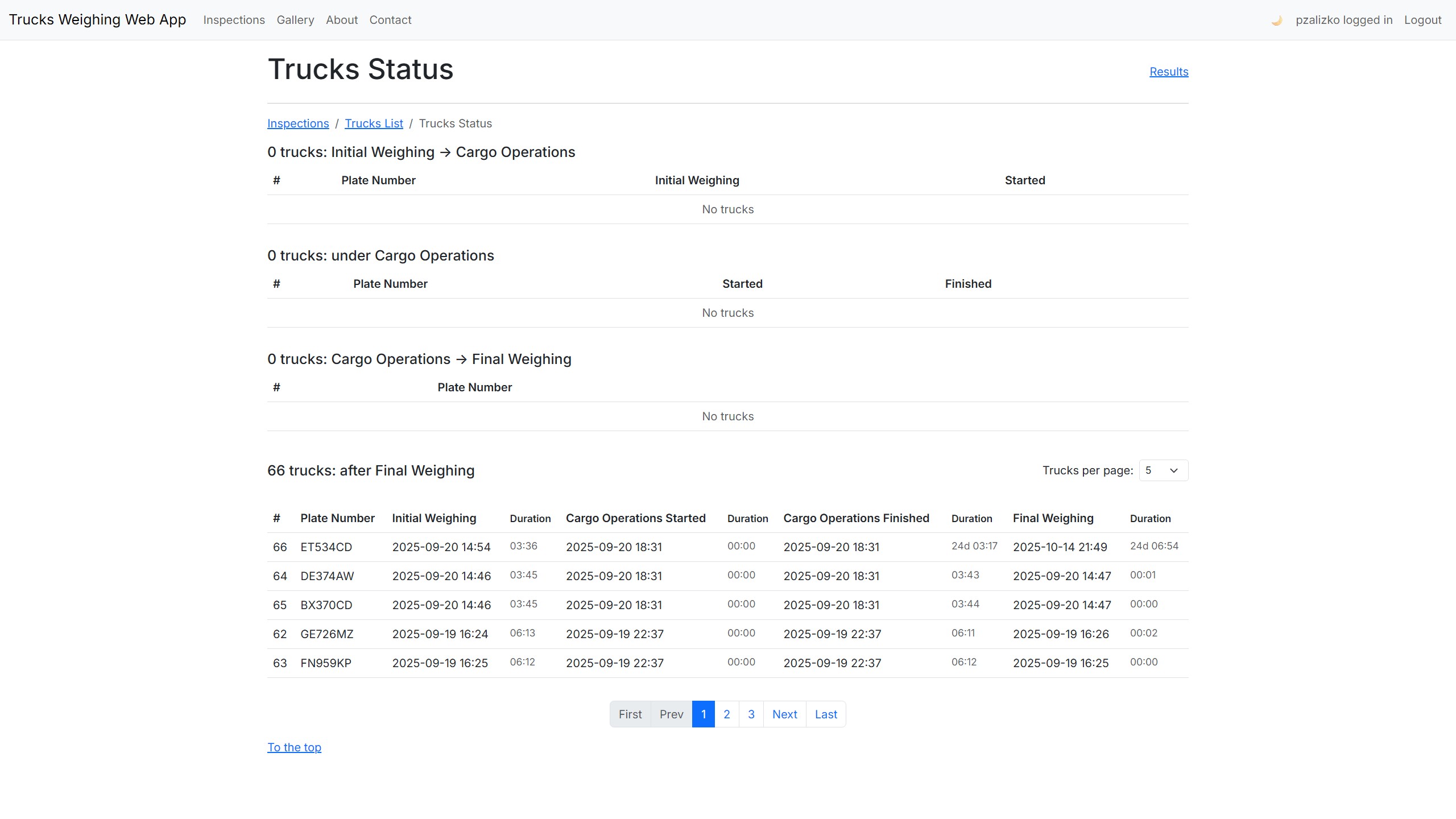Viewport: 1456px width, 819px height.
Task: Navigate to Trucks List breadcrumb
Action: [374, 123]
